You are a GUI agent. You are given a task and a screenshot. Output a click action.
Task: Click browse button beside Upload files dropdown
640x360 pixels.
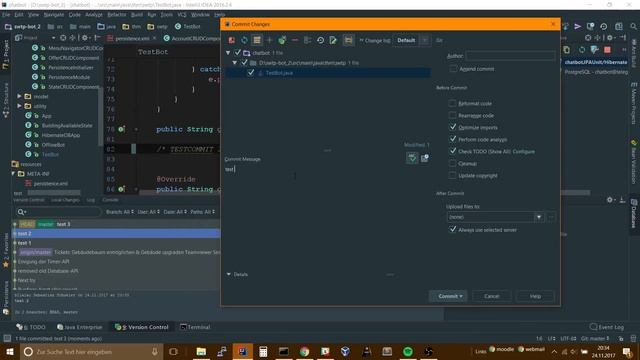click(551, 217)
